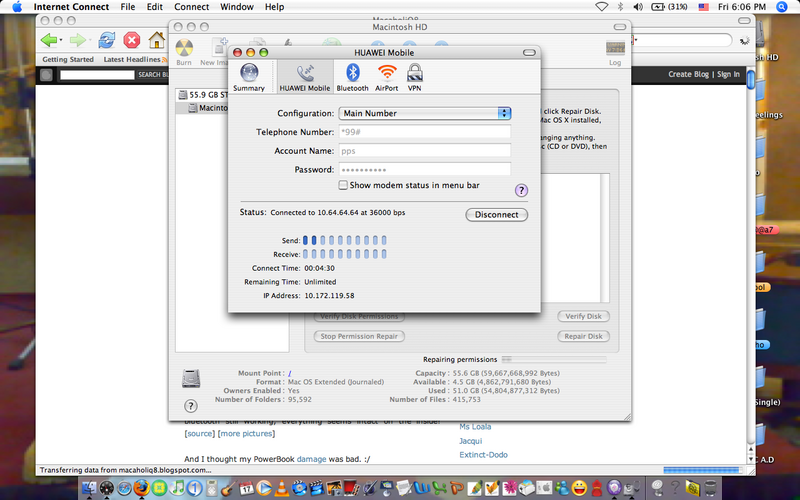Click the Firefox icon in the Dock
This screenshot has height=500, width=800.
(x=141, y=488)
